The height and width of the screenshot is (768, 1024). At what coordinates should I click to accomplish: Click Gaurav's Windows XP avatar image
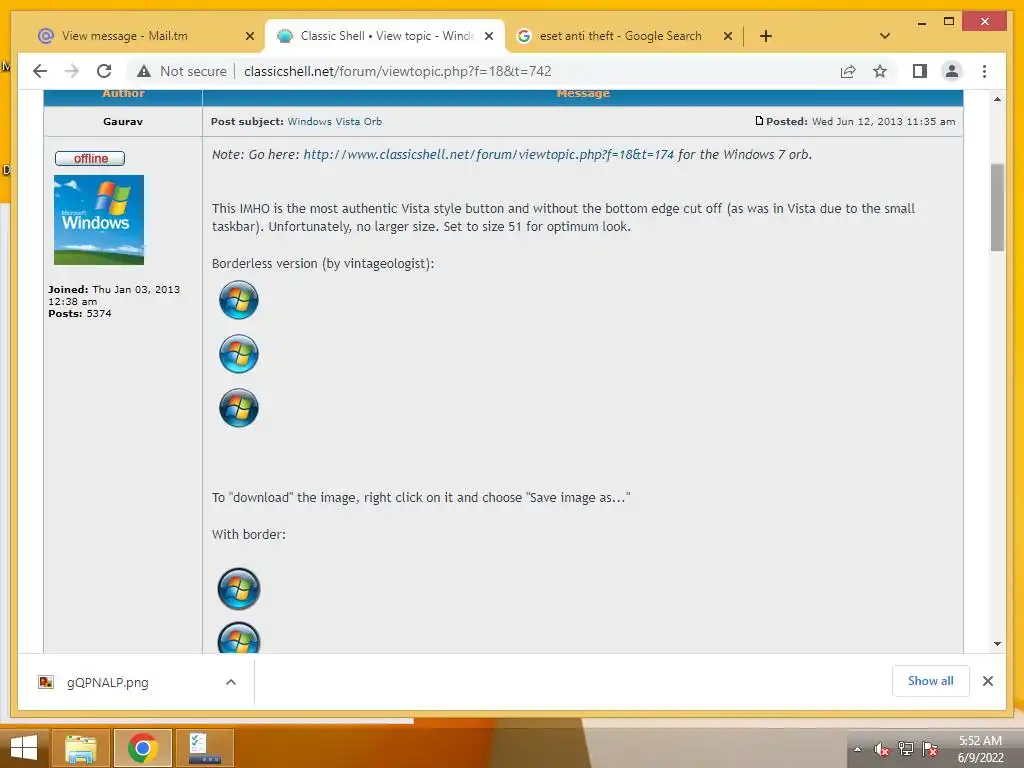click(99, 219)
